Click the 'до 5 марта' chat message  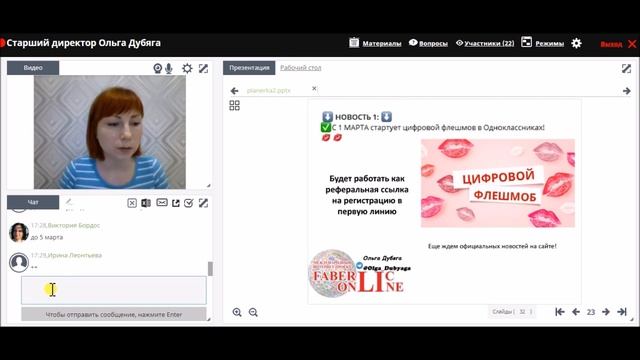click(x=47, y=237)
